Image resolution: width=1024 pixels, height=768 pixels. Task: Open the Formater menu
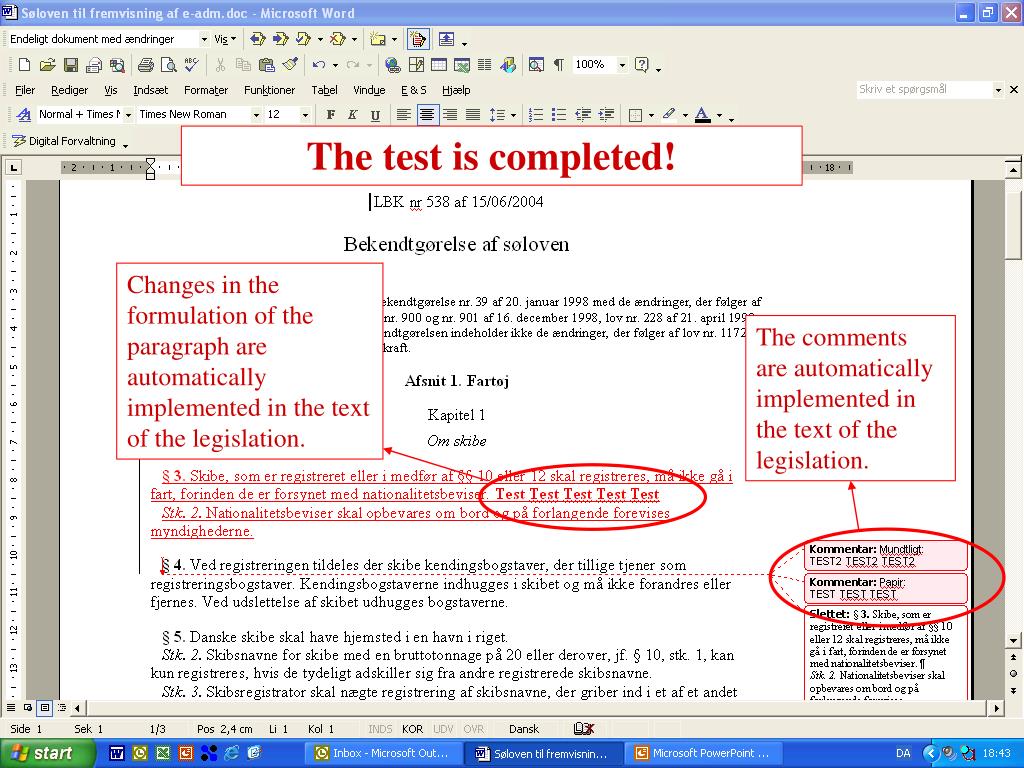[x=206, y=90]
